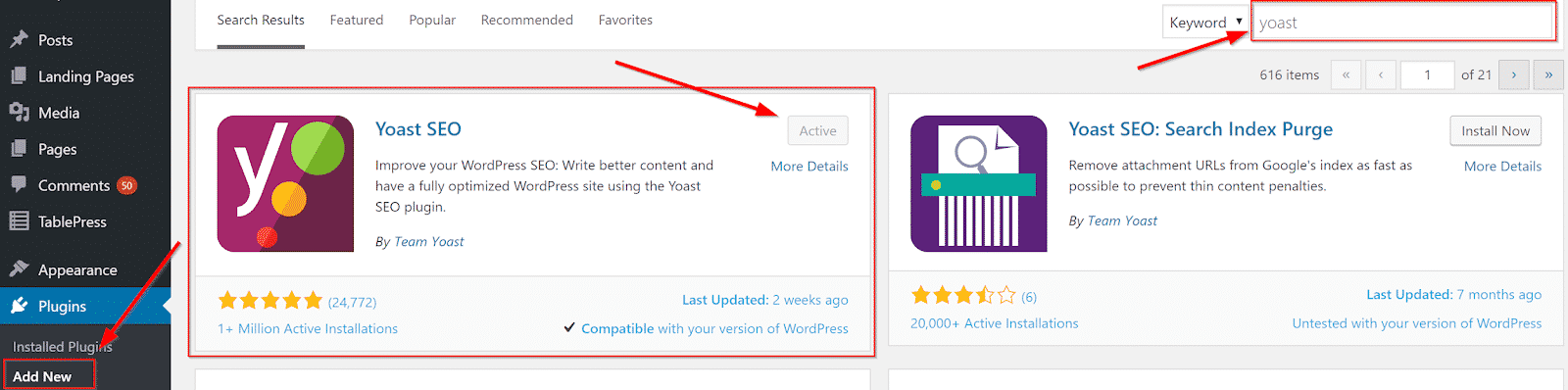The width and height of the screenshot is (1568, 390).
Task: Click the Pages icon in sidebar
Action: [x=19, y=148]
